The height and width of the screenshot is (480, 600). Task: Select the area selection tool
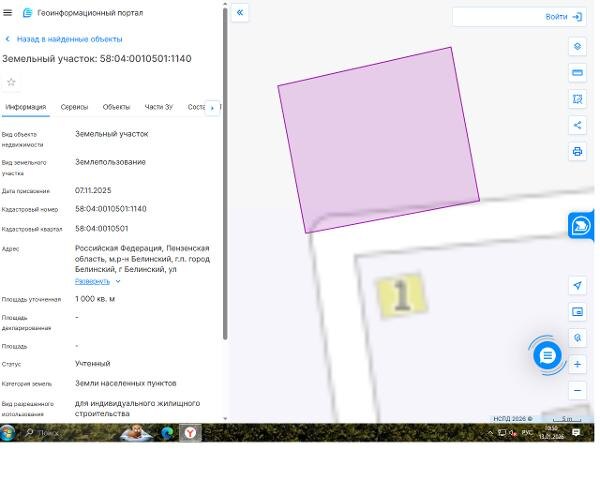coord(577,99)
